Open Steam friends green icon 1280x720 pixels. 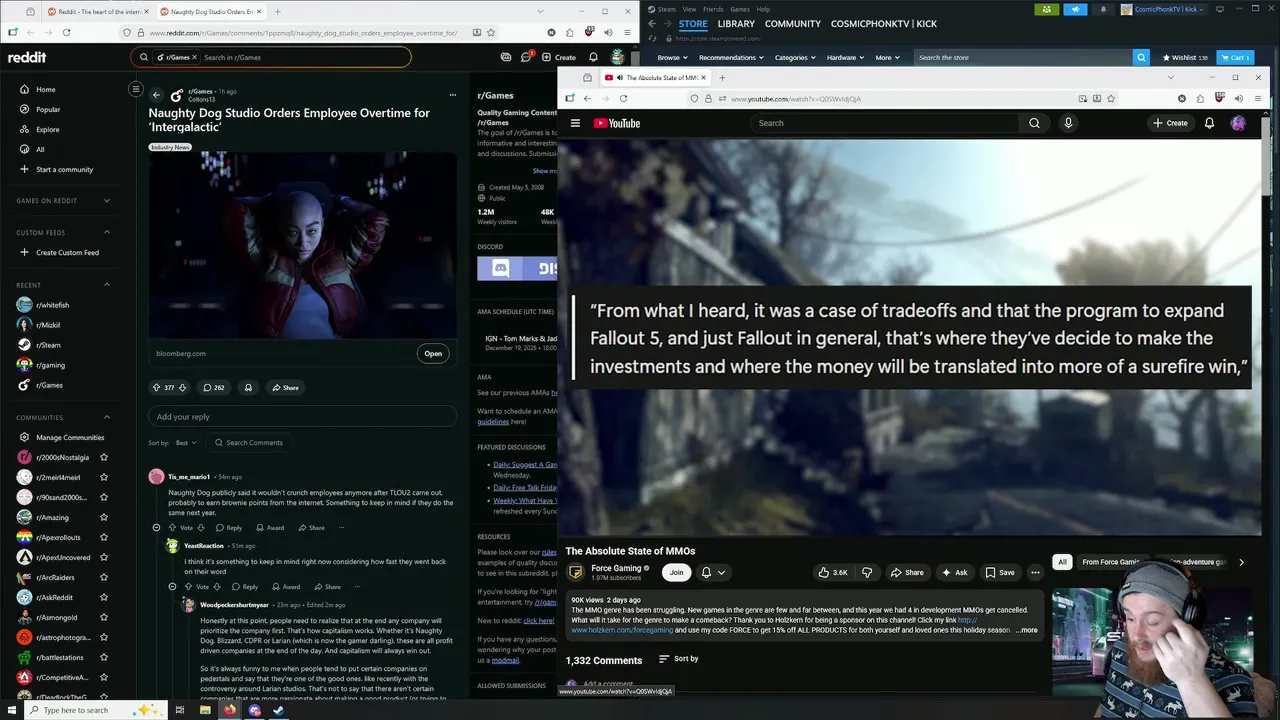click(x=1046, y=9)
